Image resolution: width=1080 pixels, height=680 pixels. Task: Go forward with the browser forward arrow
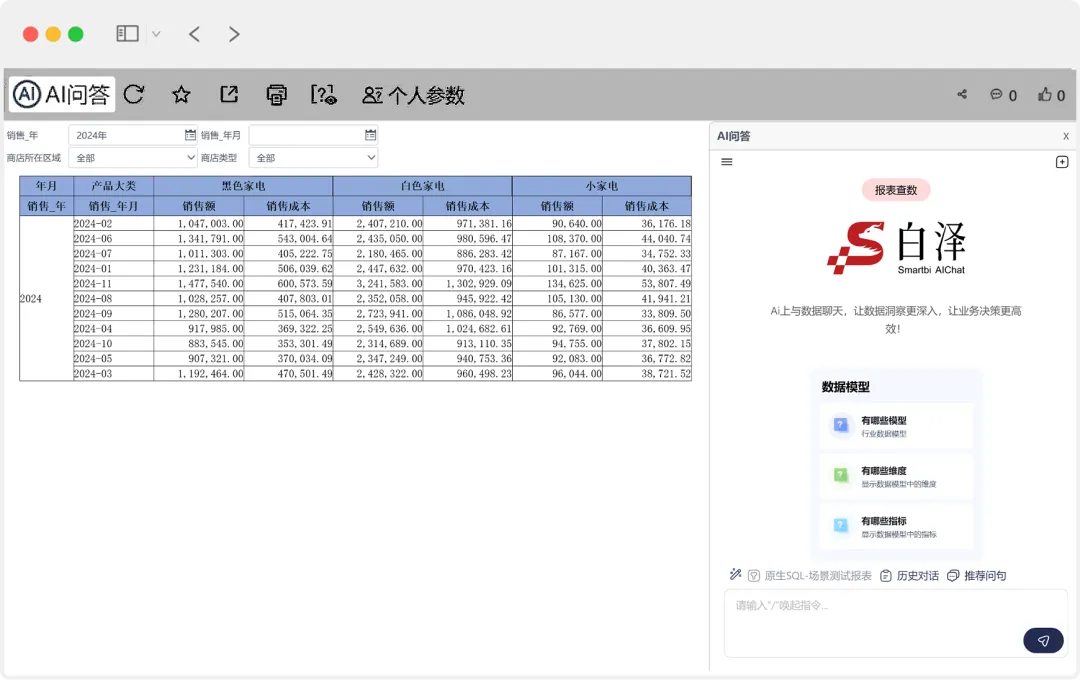234,34
